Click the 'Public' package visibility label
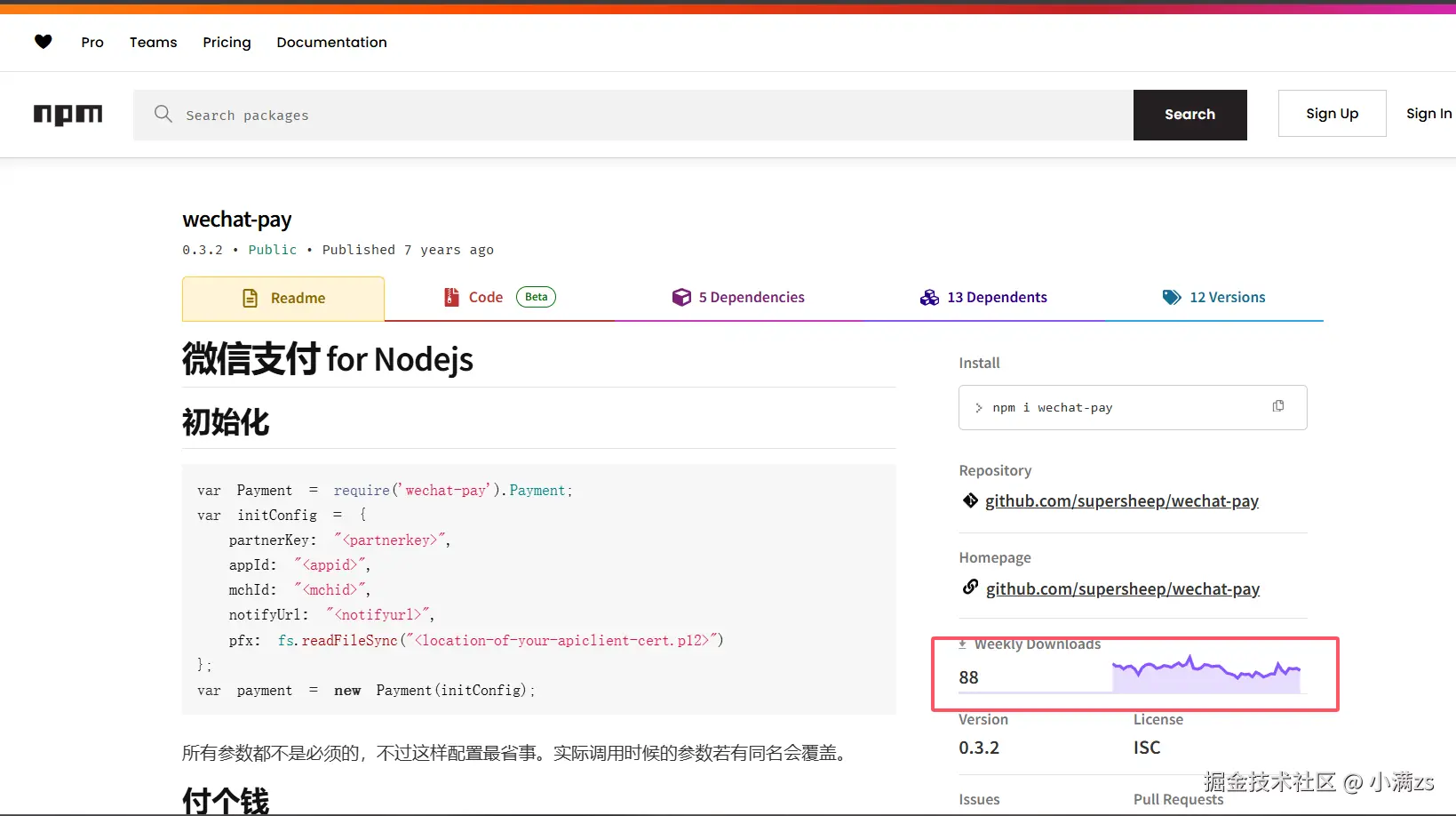Viewport: 1456px width, 816px height. click(273, 250)
